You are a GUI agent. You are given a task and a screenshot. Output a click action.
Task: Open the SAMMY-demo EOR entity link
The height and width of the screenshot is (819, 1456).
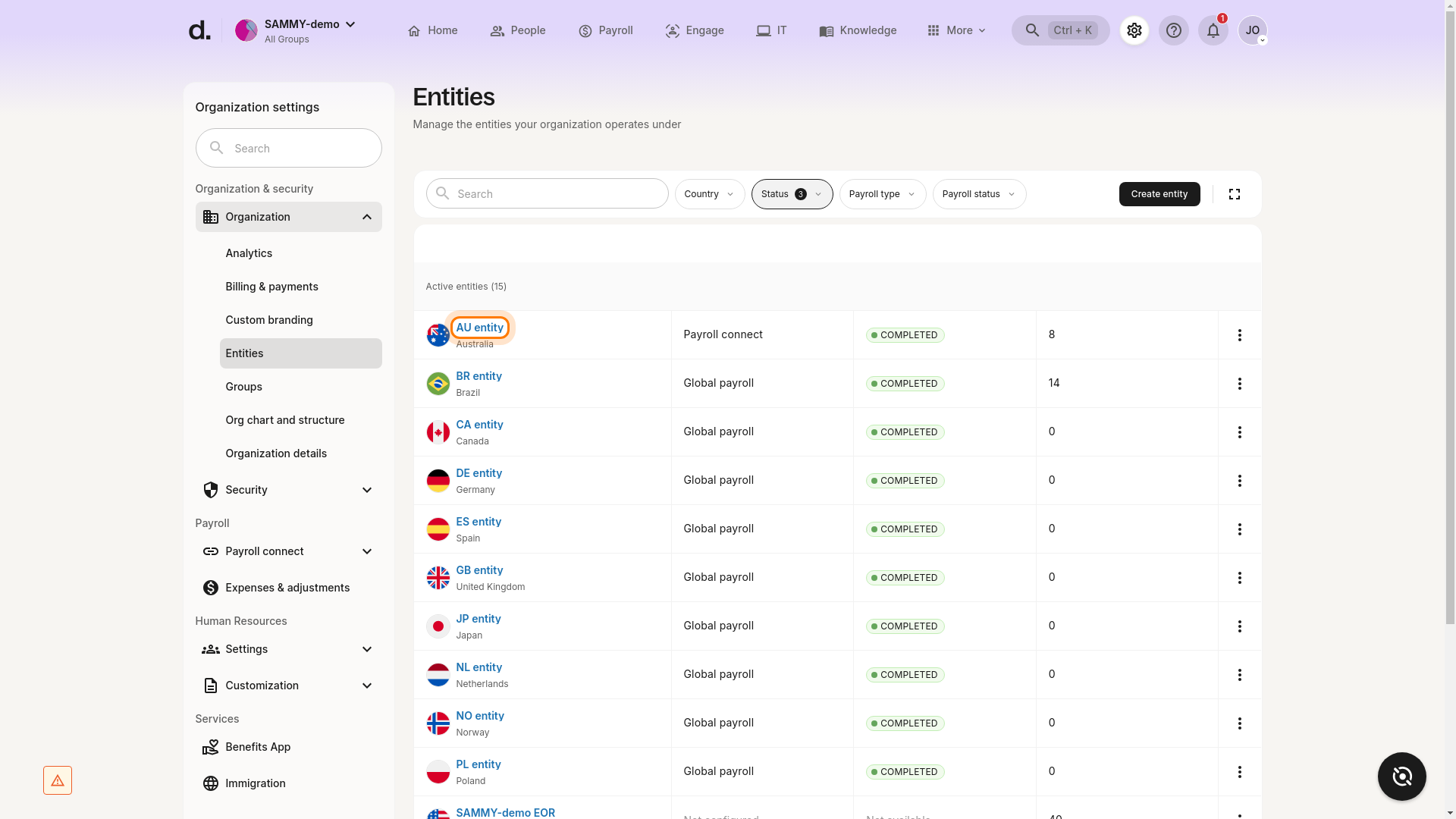point(505,813)
